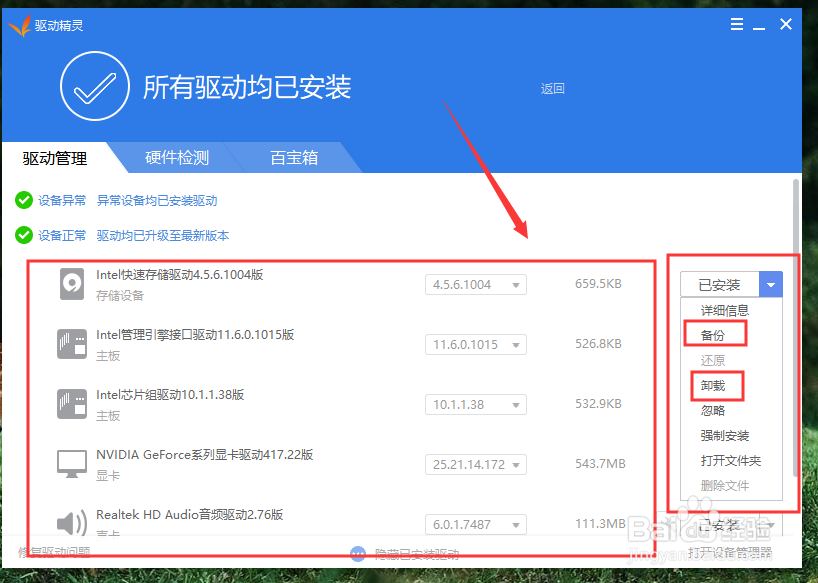Select 打开文件夹 from the dropdown menu
The width and height of the screenshot is (818, 583).
click(730, 460)
